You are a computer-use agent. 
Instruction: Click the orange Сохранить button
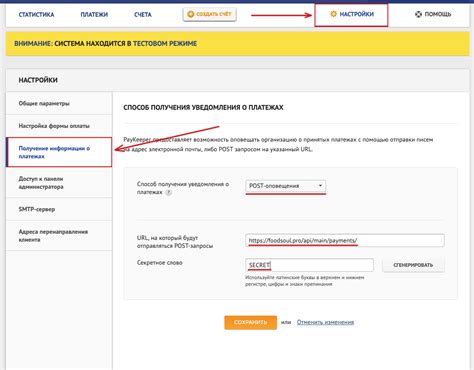(250, 322)
